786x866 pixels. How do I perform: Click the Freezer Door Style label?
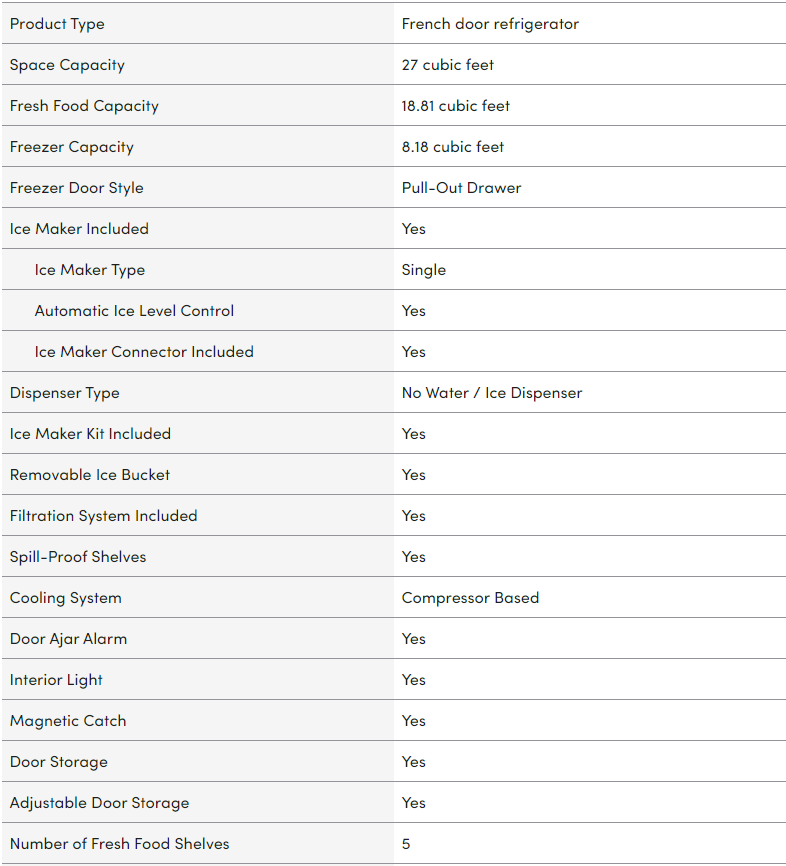point(77,188)
